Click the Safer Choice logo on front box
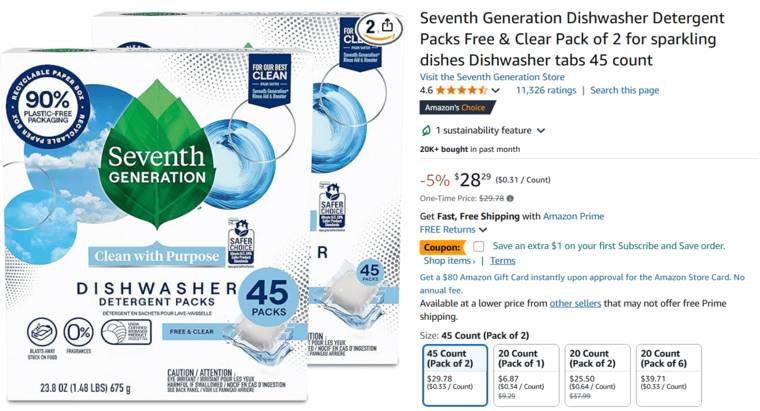Image resolution: width=760 pixels, height=411 pixels. pyautogui.click(x=241, y=241)
